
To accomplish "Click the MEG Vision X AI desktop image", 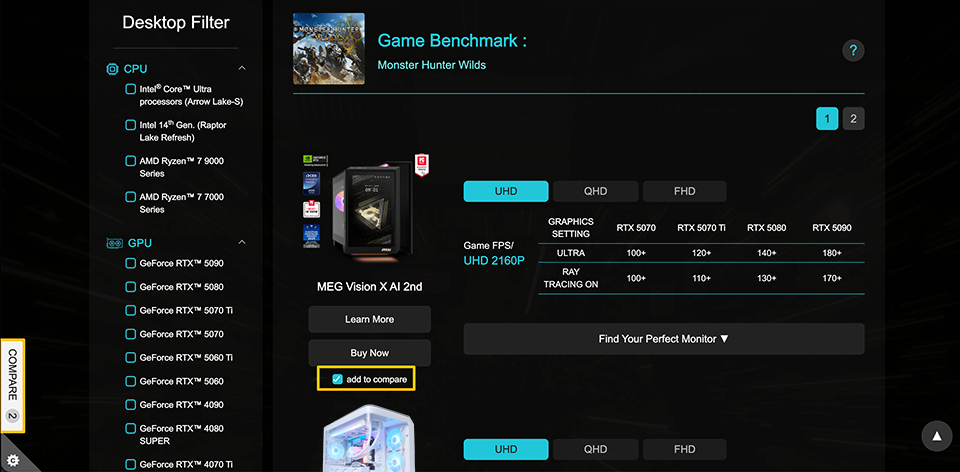I will pos(369,204).
